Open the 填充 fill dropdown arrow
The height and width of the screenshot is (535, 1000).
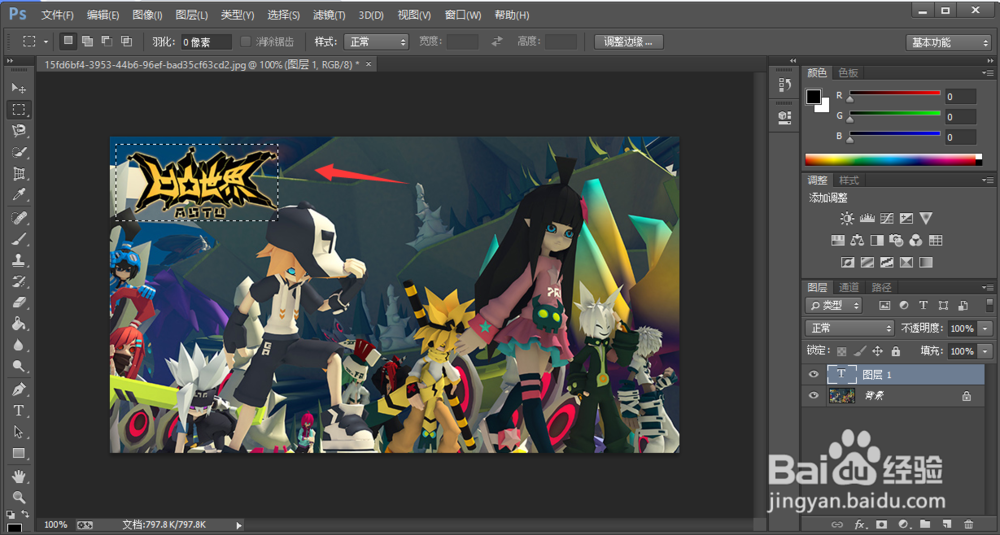(986, 351)
